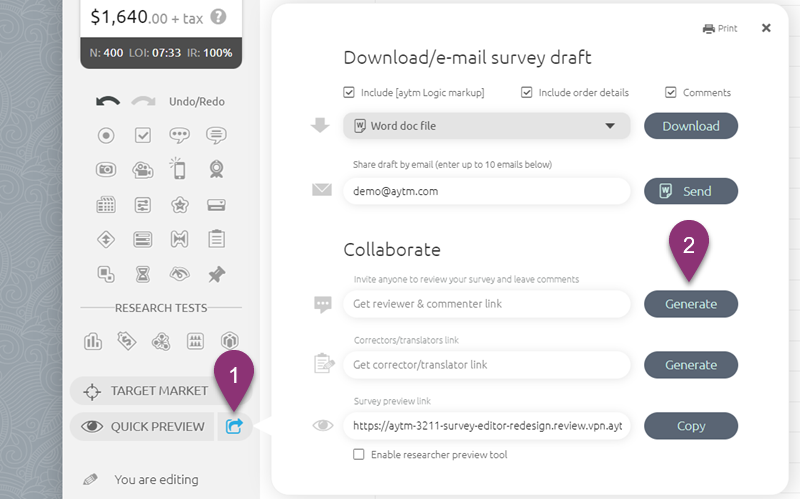Copy the survey preview link
Viewport: 800px width, 500px height.
pos(690,426)
